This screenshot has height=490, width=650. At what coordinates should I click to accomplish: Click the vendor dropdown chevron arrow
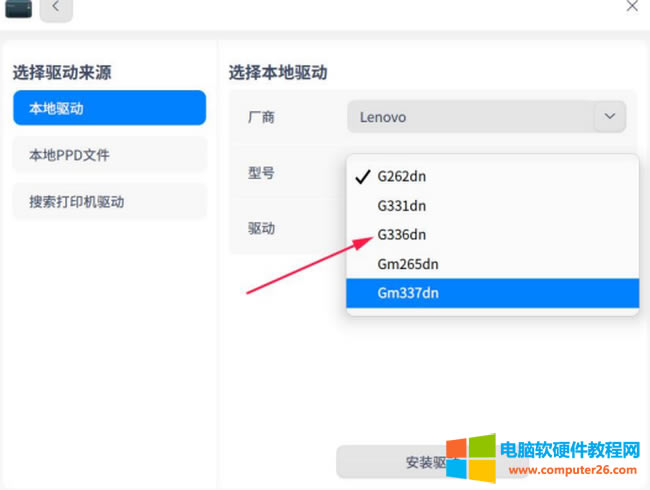click(609, 117)
